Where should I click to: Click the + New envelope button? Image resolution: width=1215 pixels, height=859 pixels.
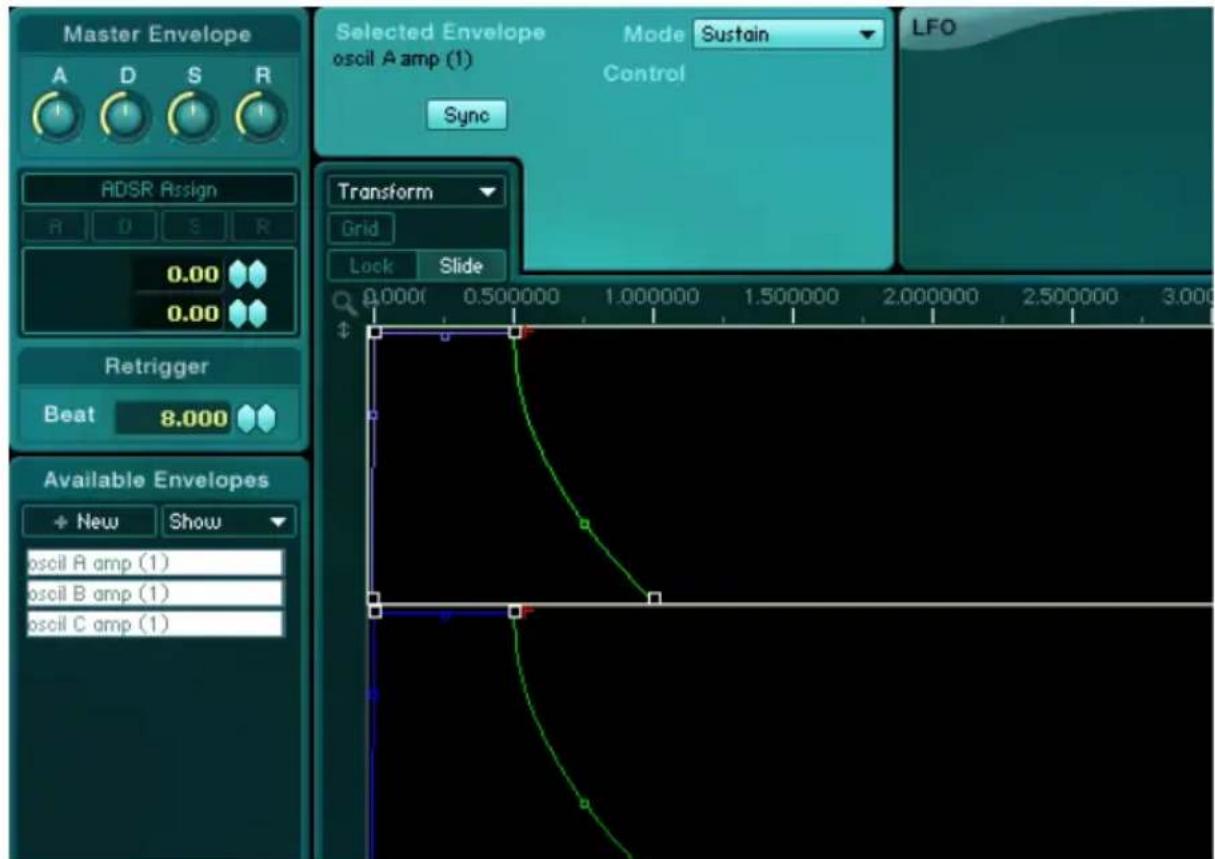[90, 522]
